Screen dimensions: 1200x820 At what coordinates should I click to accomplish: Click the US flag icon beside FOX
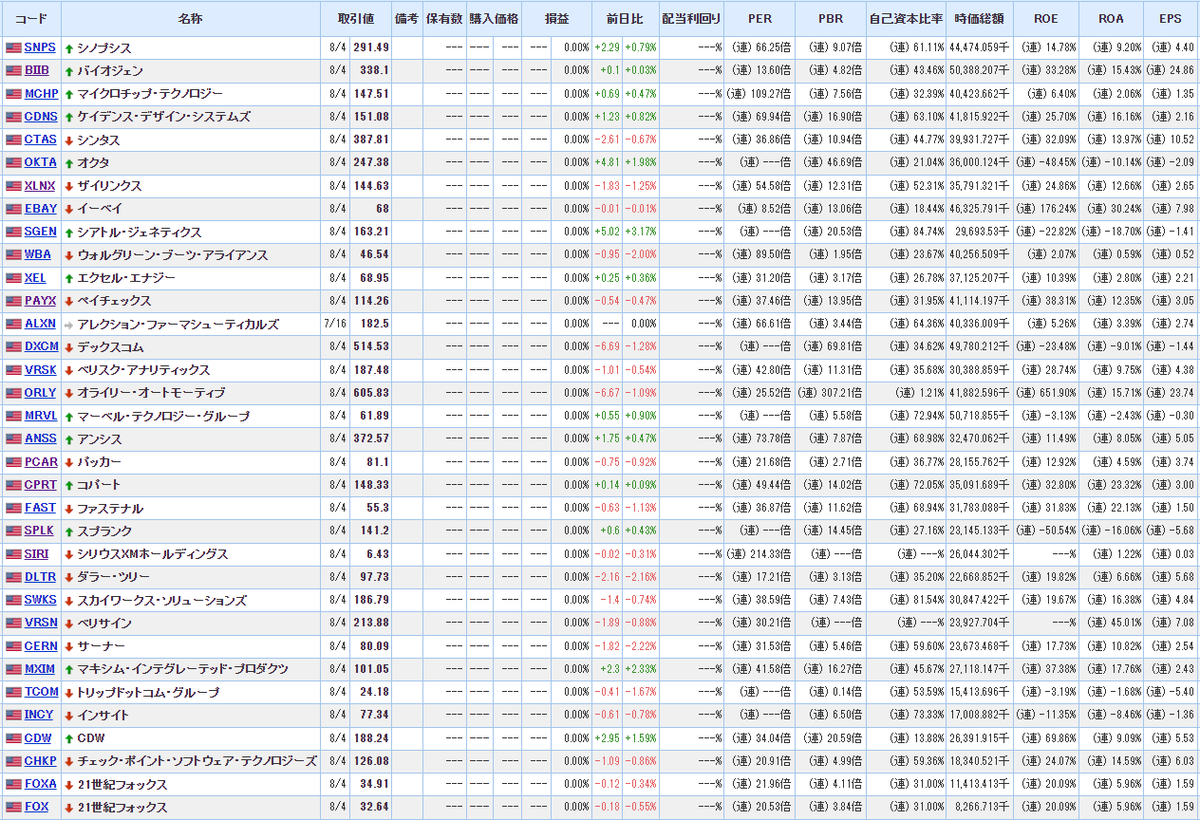(13, 807)
